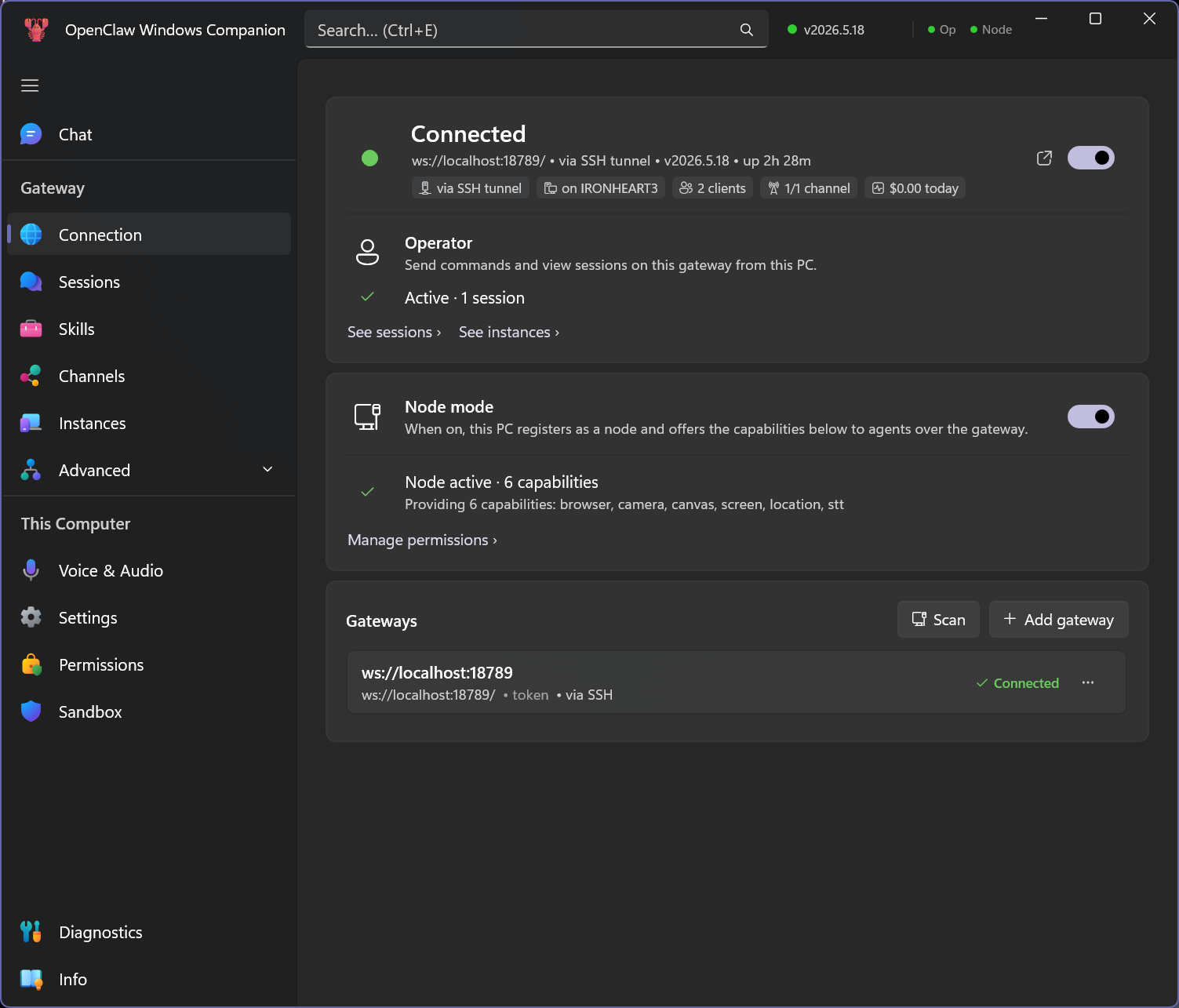This screenshot has width=1179, height=1008.
Task: Select the ws://localhost:18789 gateway row
Action: coord(737,682)
